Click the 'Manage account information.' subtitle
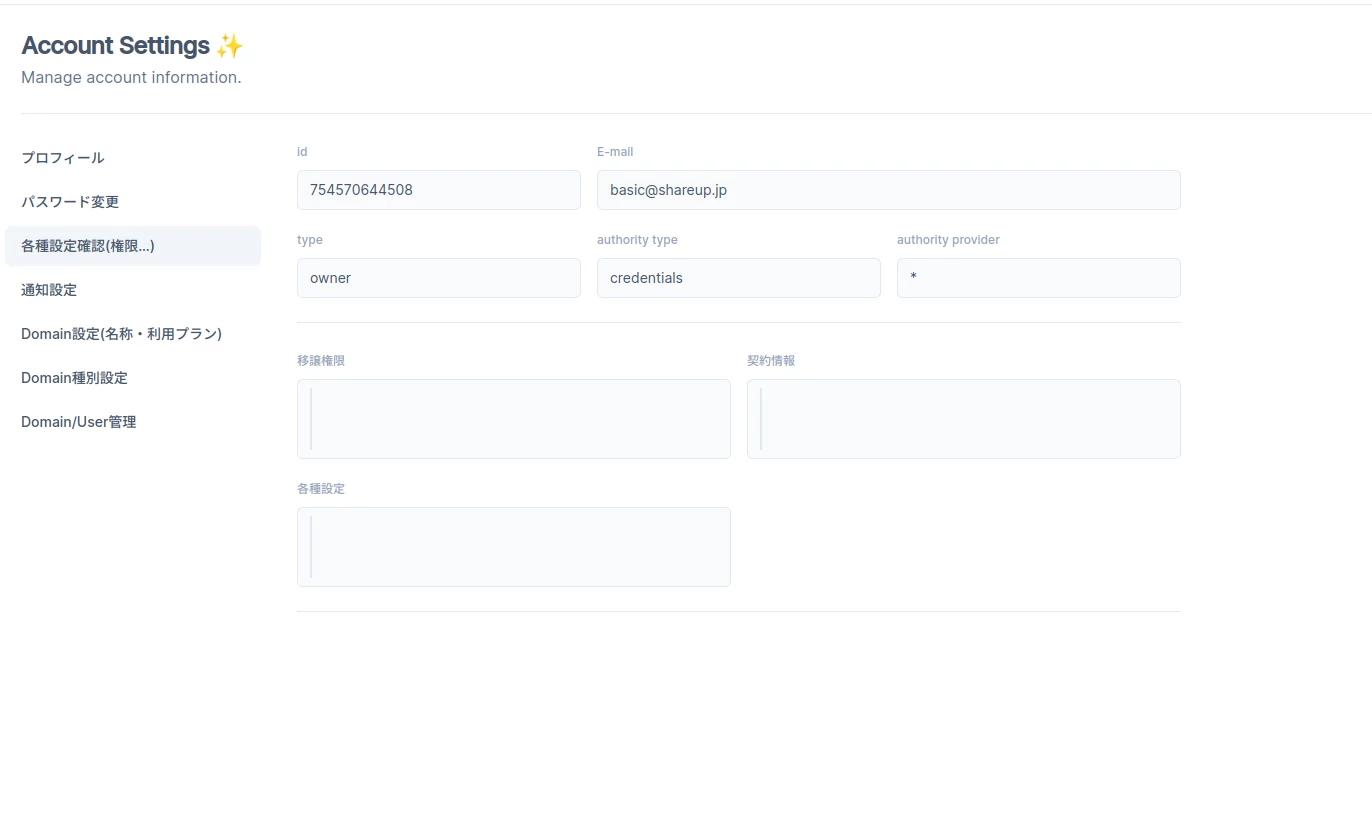Viewport: 1372px width, 818px height. tap(131, 77)
